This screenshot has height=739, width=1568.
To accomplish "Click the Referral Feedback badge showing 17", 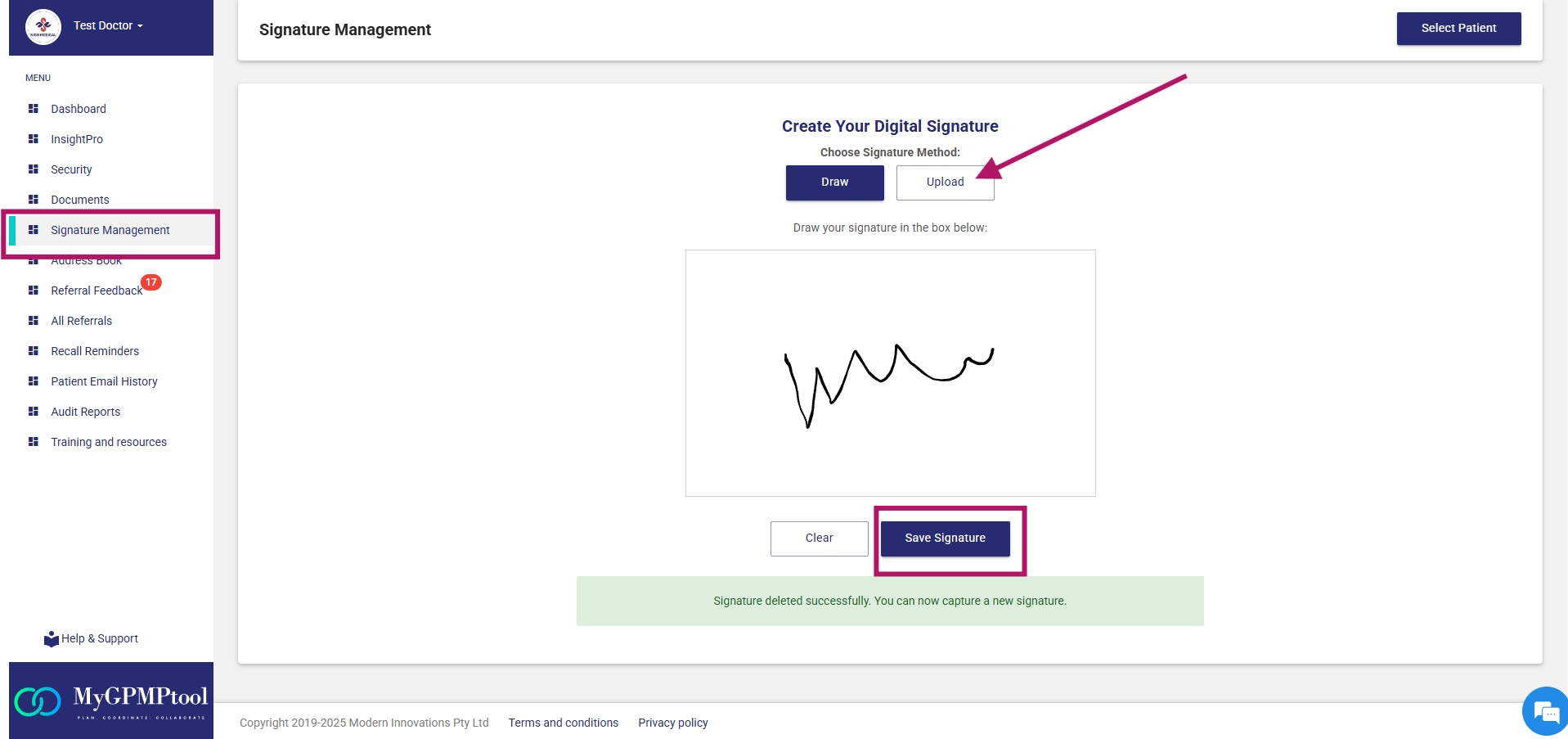I will (x=151, y=282).
